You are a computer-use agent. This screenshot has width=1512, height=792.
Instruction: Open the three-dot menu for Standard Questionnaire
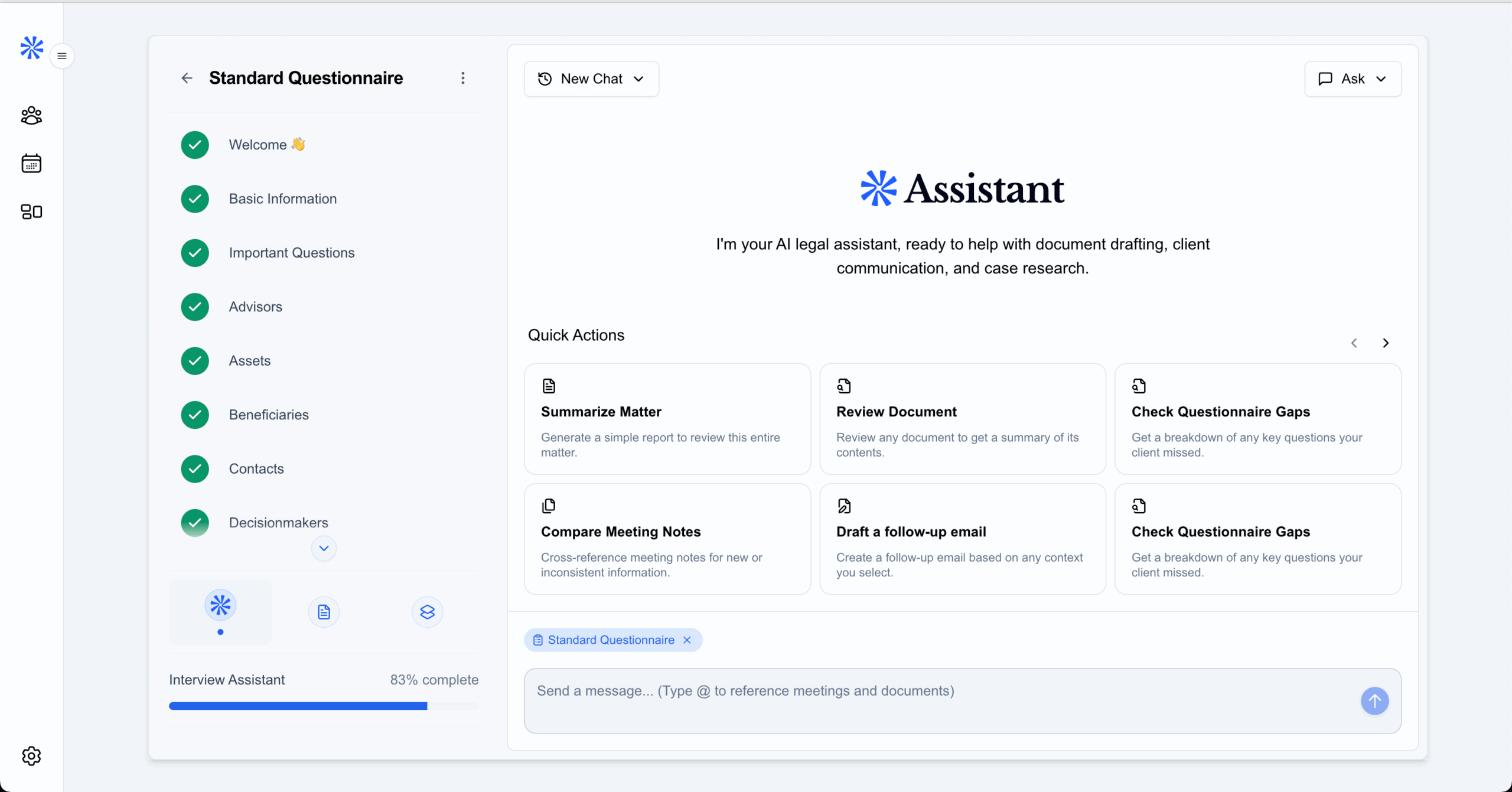463,78
